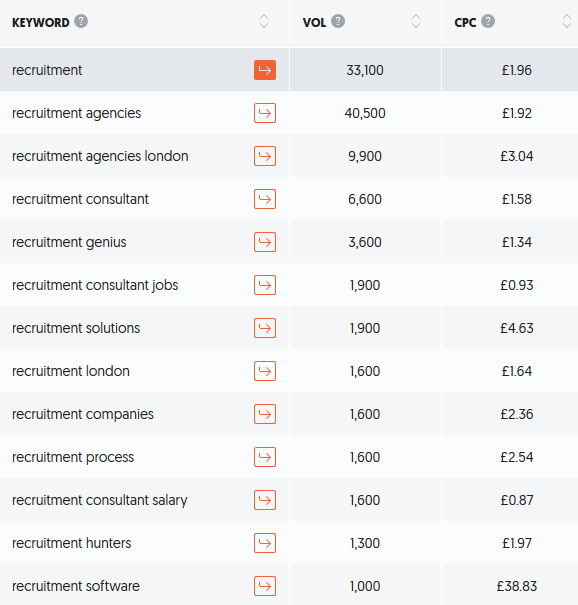This screenshot has width=578, height=605.
Task: Click the £38.83 CPC cell
Action: (517, 586)
